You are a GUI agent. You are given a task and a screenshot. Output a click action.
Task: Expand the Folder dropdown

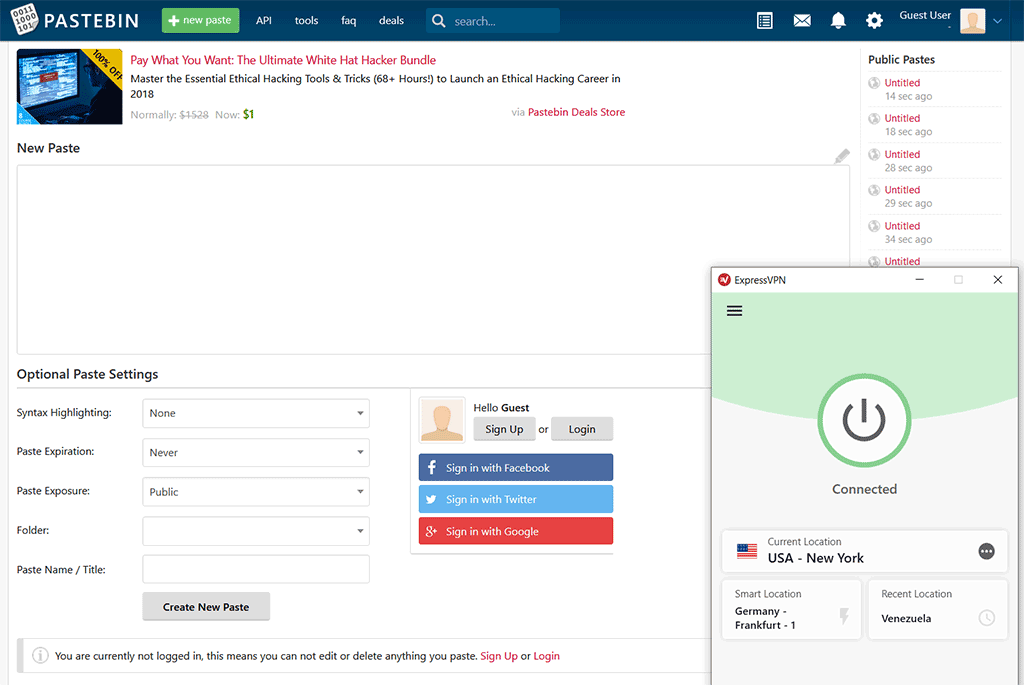(x=256, y=531)
